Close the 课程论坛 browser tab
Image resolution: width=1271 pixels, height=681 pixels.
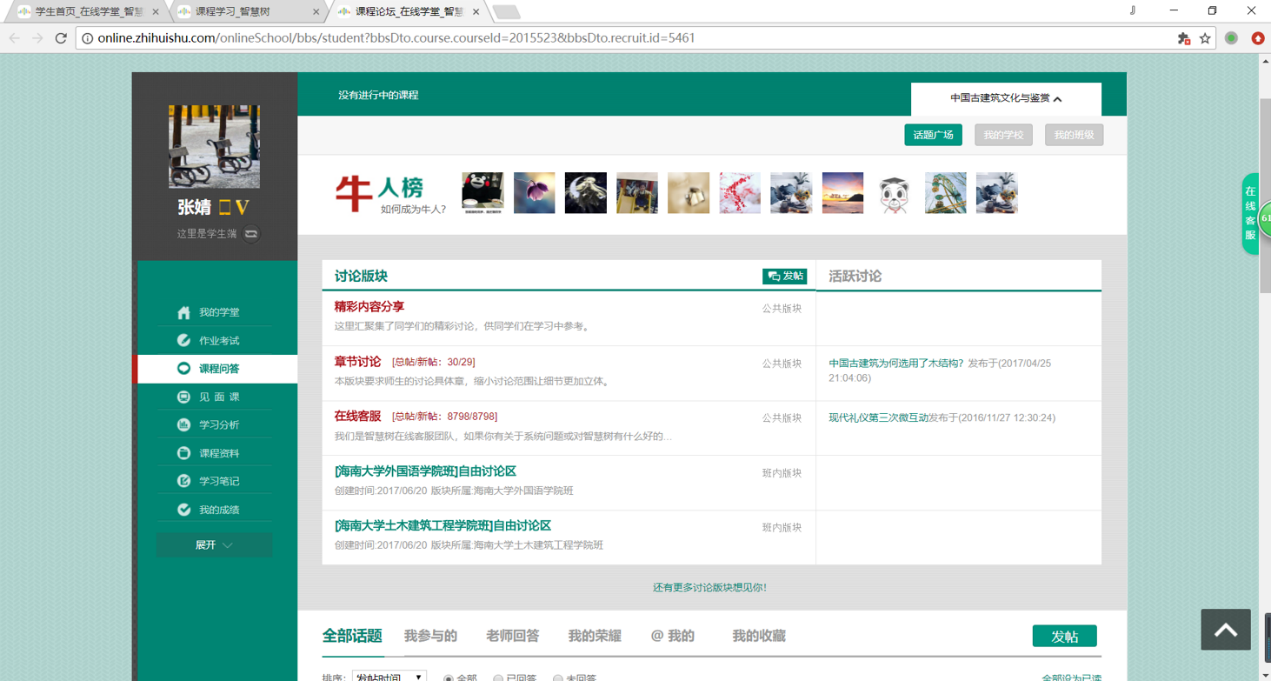(478, 12)
